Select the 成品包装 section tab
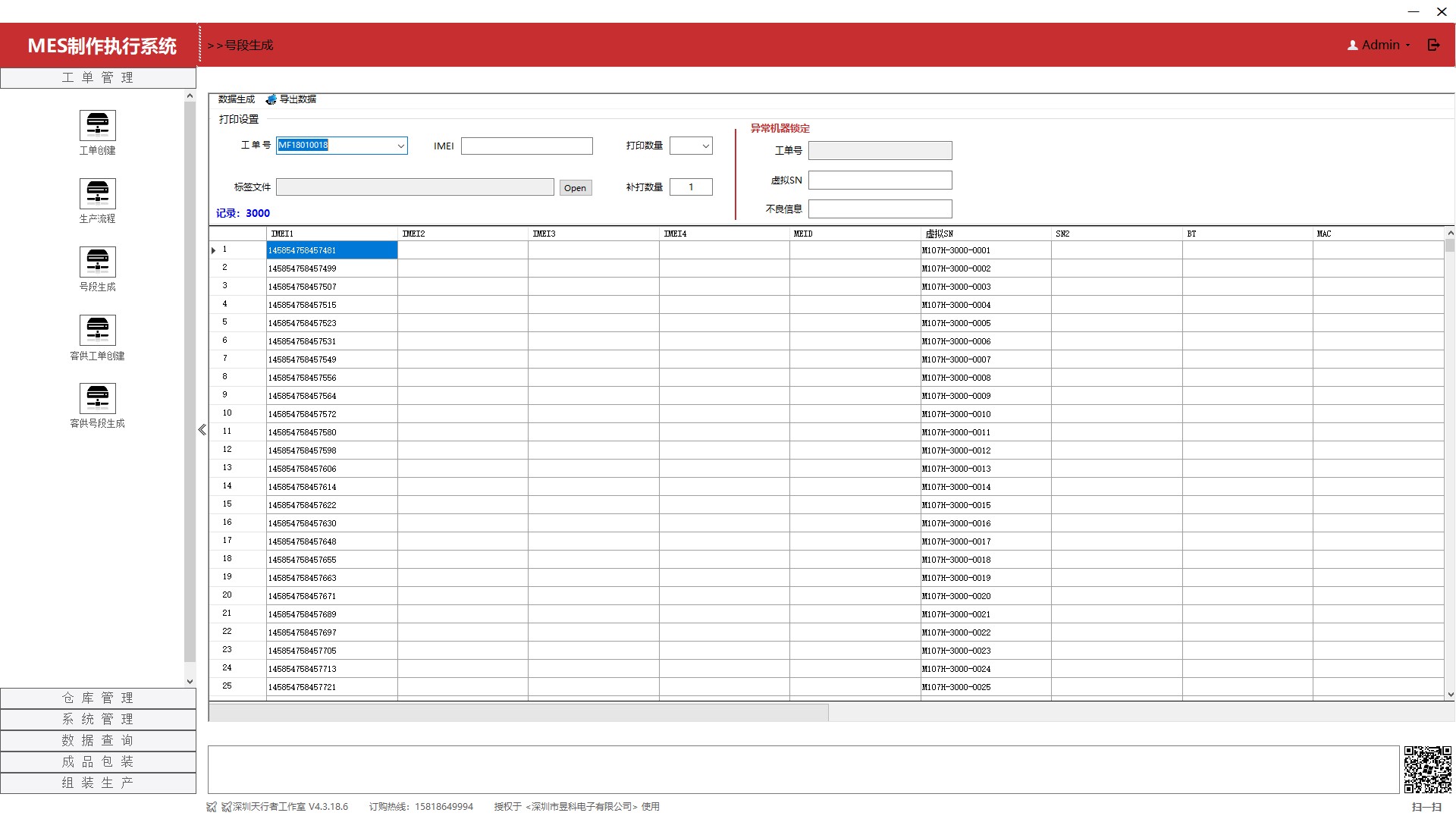Viewport: 1456px width, 819px height. point(98,761)
